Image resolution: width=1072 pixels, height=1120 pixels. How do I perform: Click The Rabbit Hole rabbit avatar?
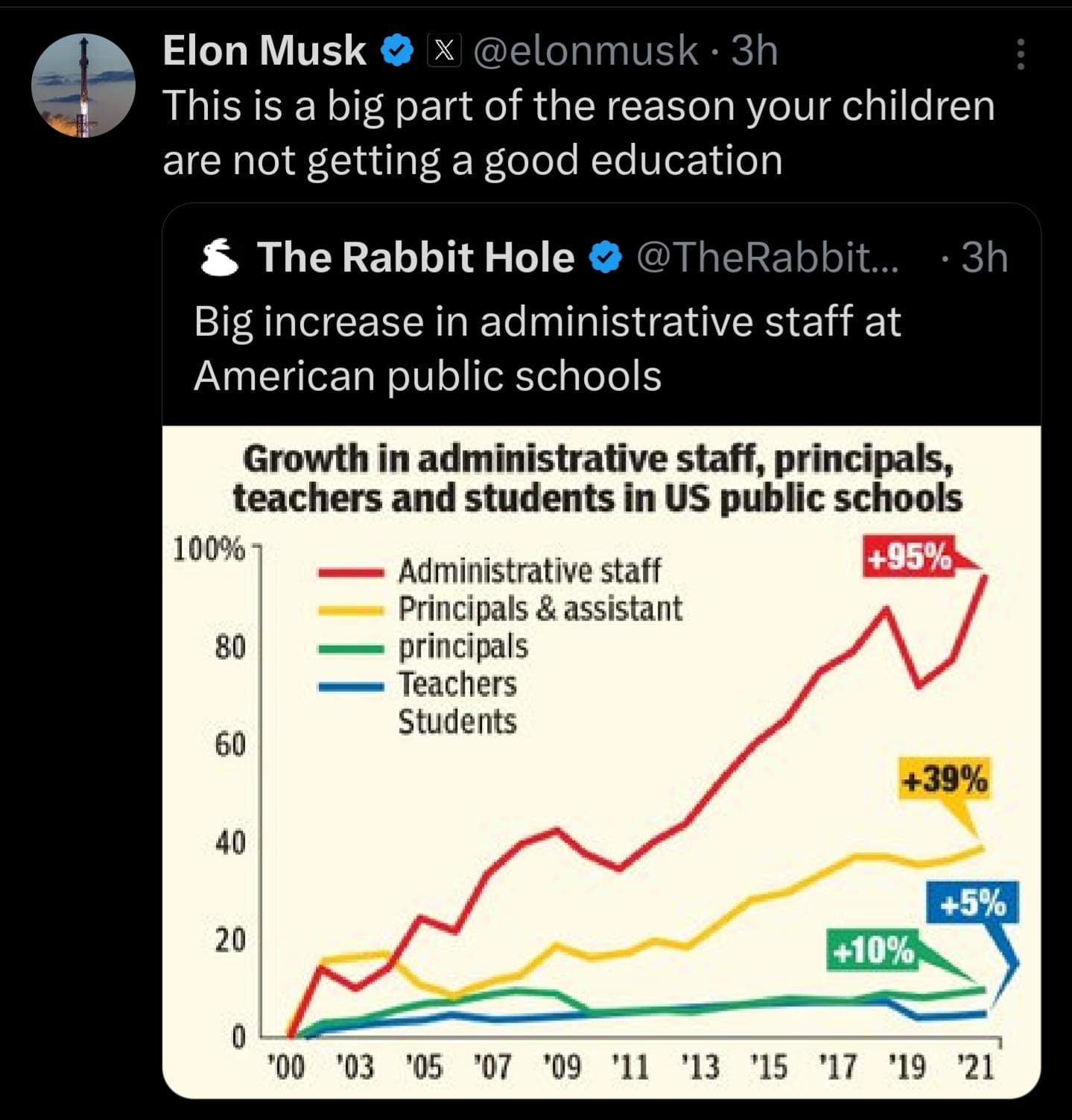pos(220,258)
